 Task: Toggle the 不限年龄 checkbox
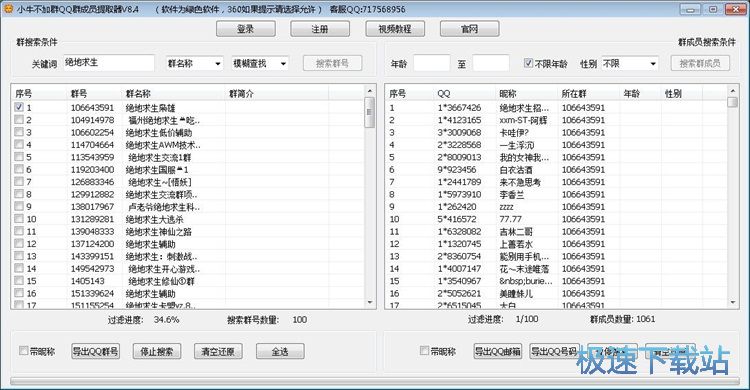pyautogui.click(x=528, y=63)
